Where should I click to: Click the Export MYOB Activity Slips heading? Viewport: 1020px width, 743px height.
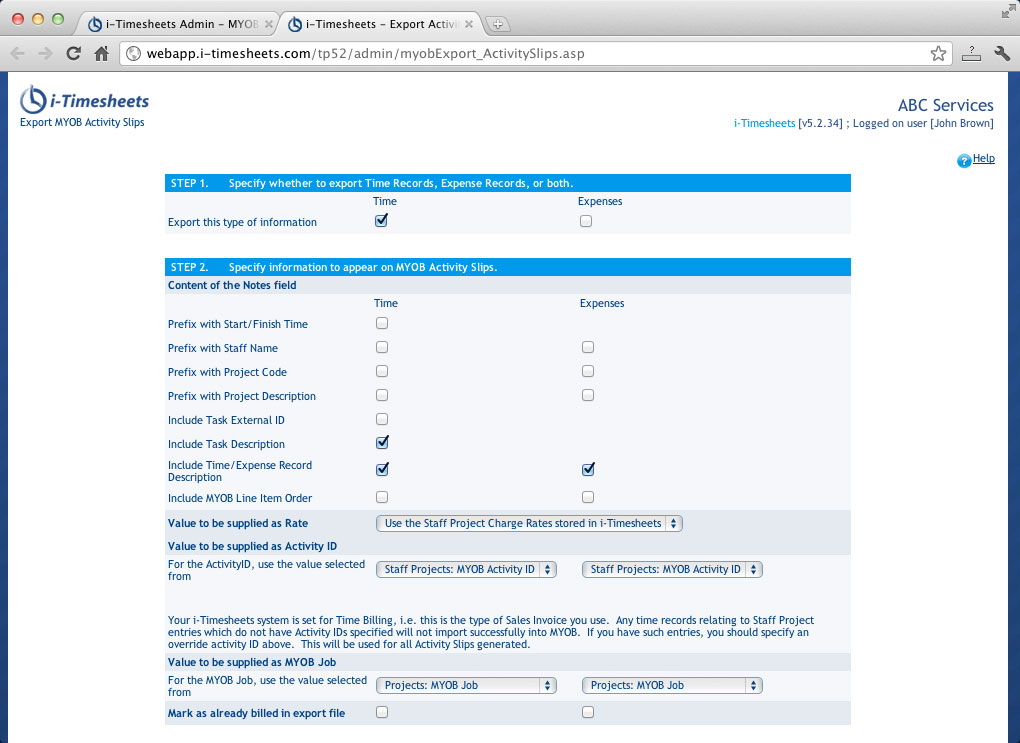[x=82, y=122]
